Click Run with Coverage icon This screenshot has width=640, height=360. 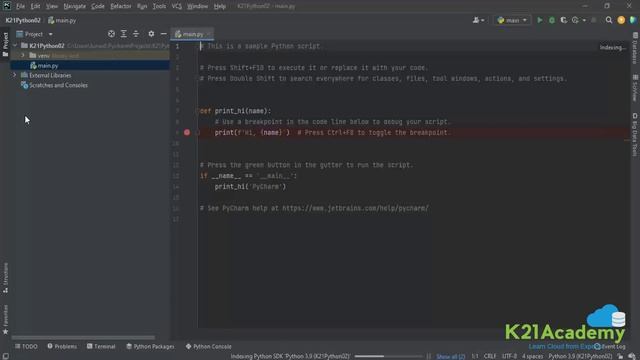pos(564,20)
